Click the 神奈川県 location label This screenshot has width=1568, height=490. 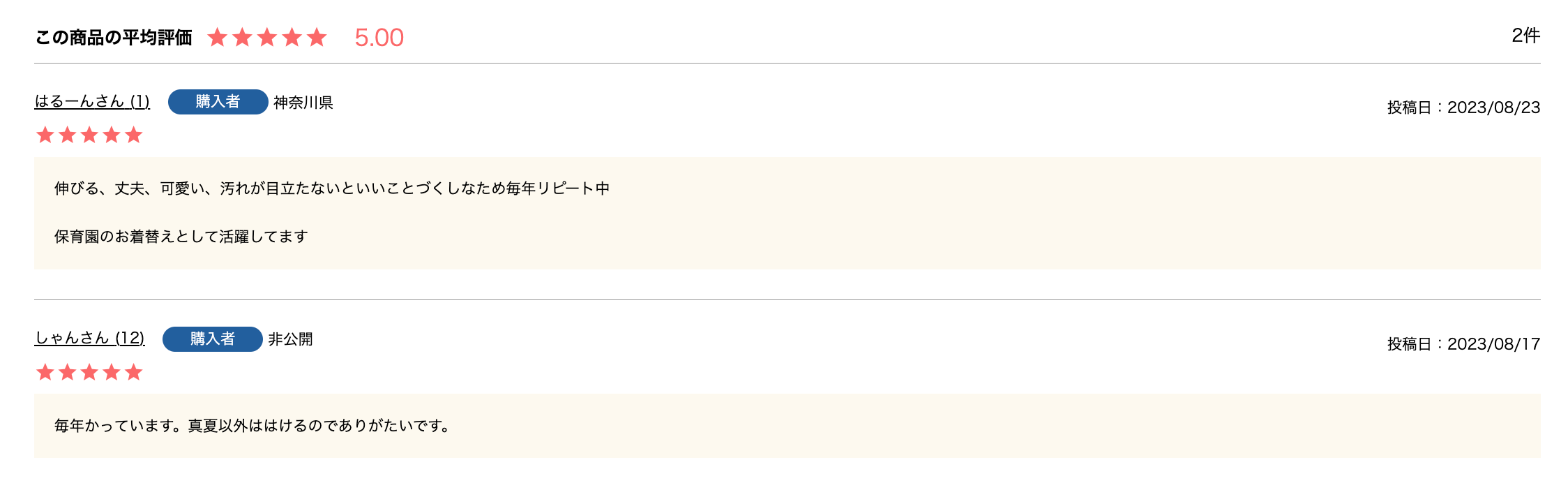point(303,103)
